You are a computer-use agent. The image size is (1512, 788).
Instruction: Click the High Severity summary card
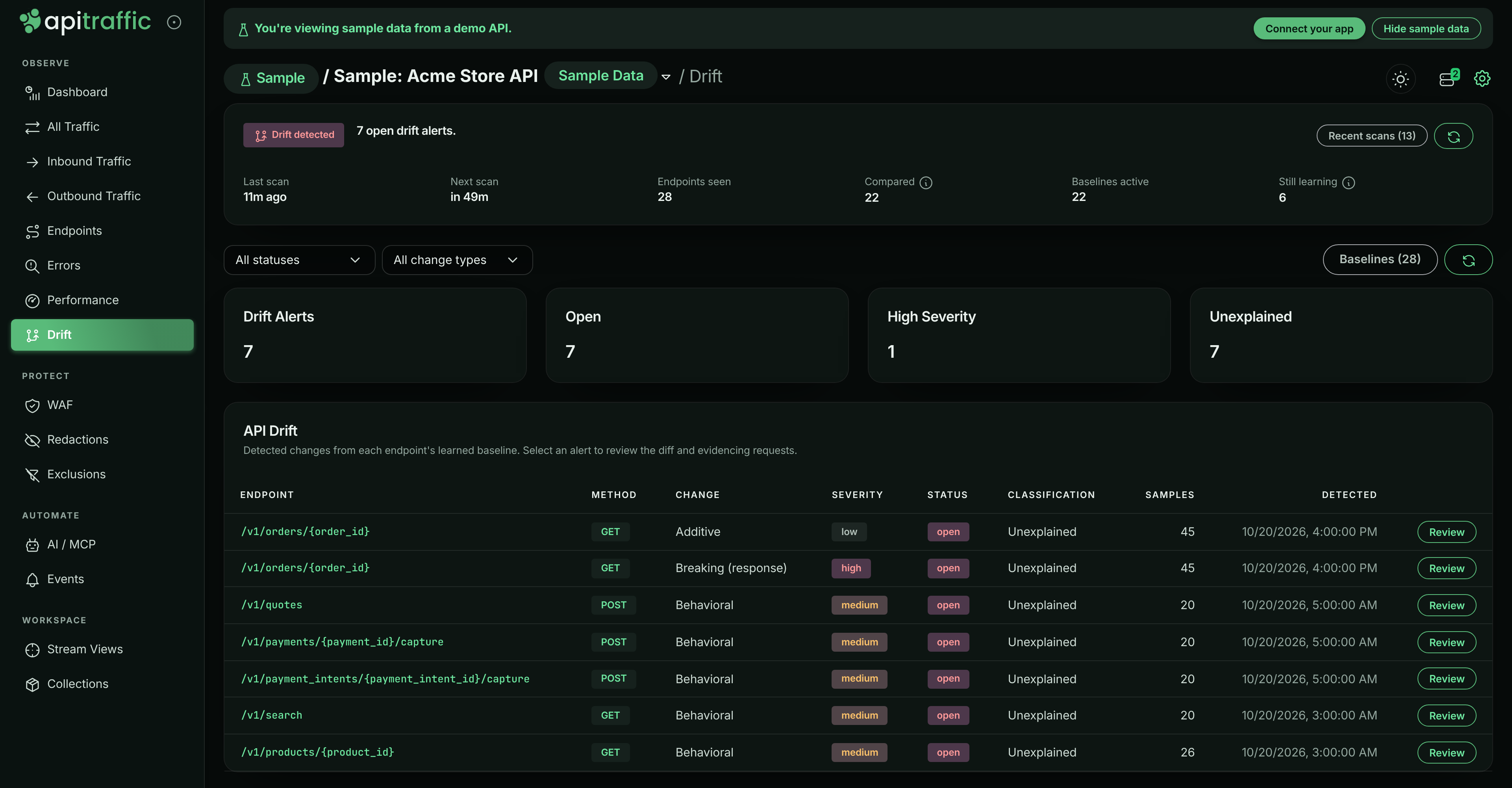(1019, 335)
